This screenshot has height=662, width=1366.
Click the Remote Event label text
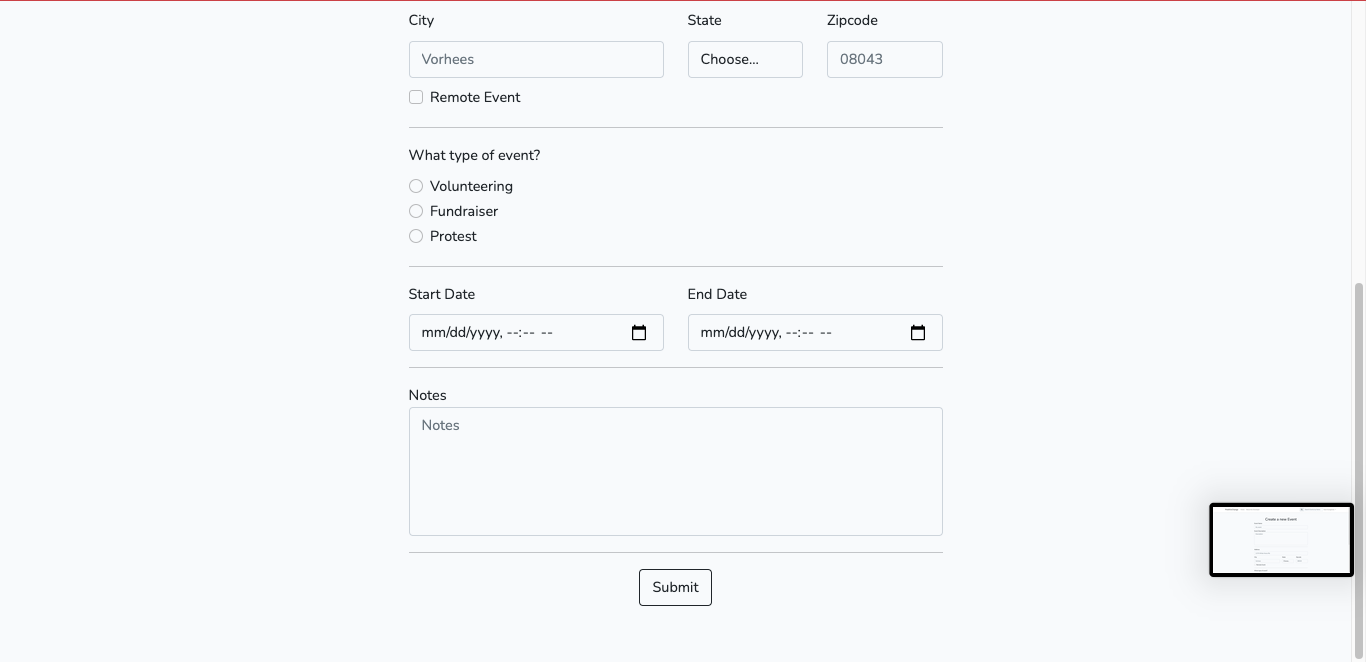475,97
